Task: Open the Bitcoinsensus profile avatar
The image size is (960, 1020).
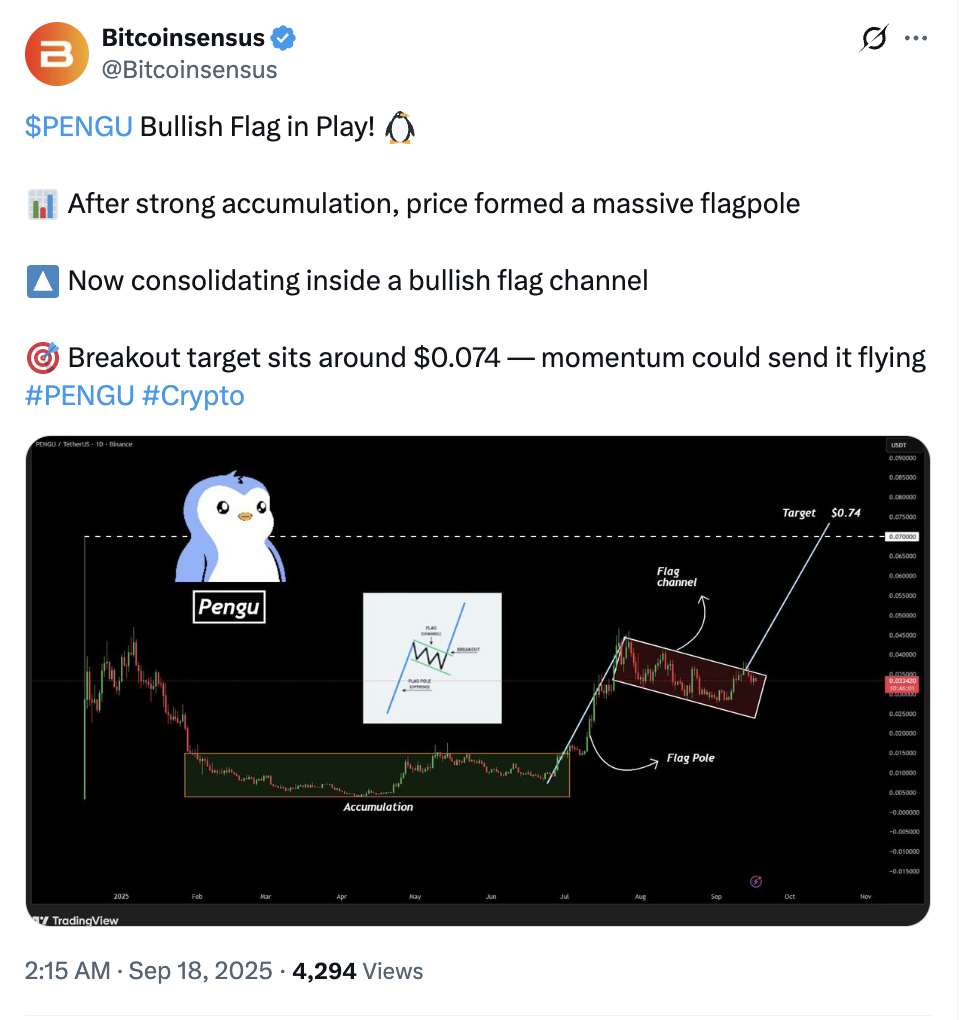Action: (57, 54)
